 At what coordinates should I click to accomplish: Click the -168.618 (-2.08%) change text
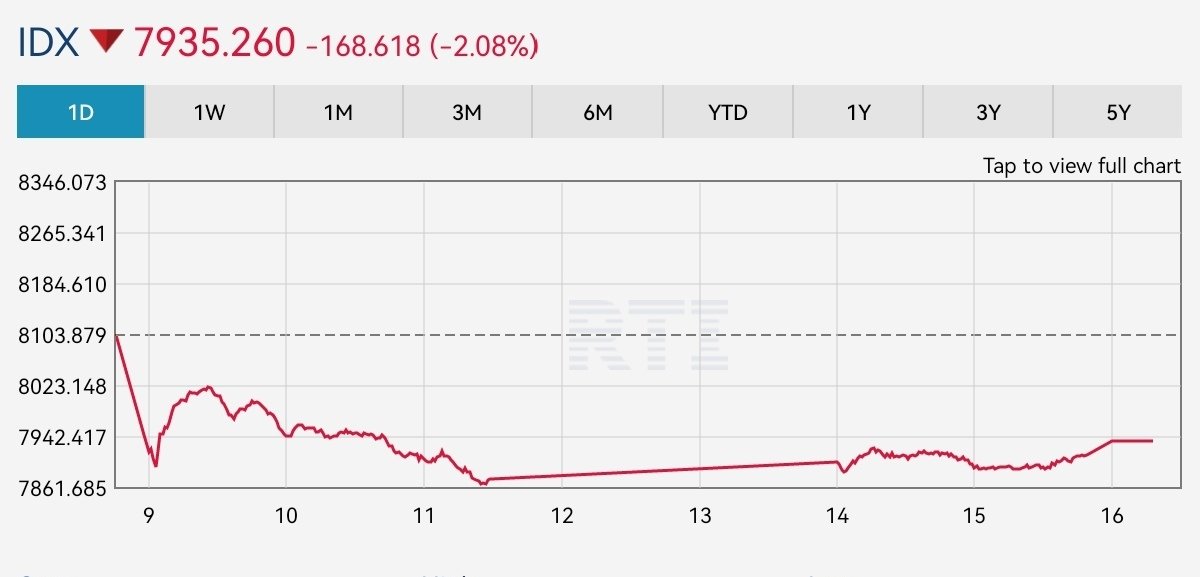pos(423,45)
